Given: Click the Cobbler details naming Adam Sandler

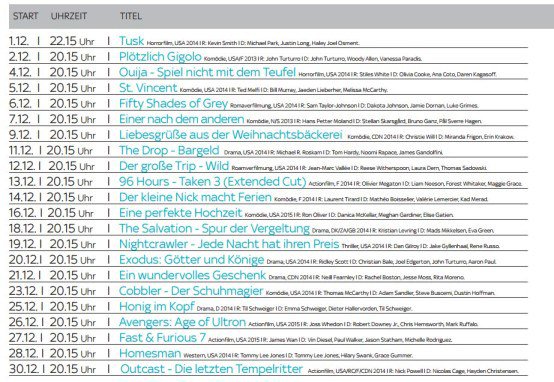Looking at the screenshot, I should (x=380, y=293).
